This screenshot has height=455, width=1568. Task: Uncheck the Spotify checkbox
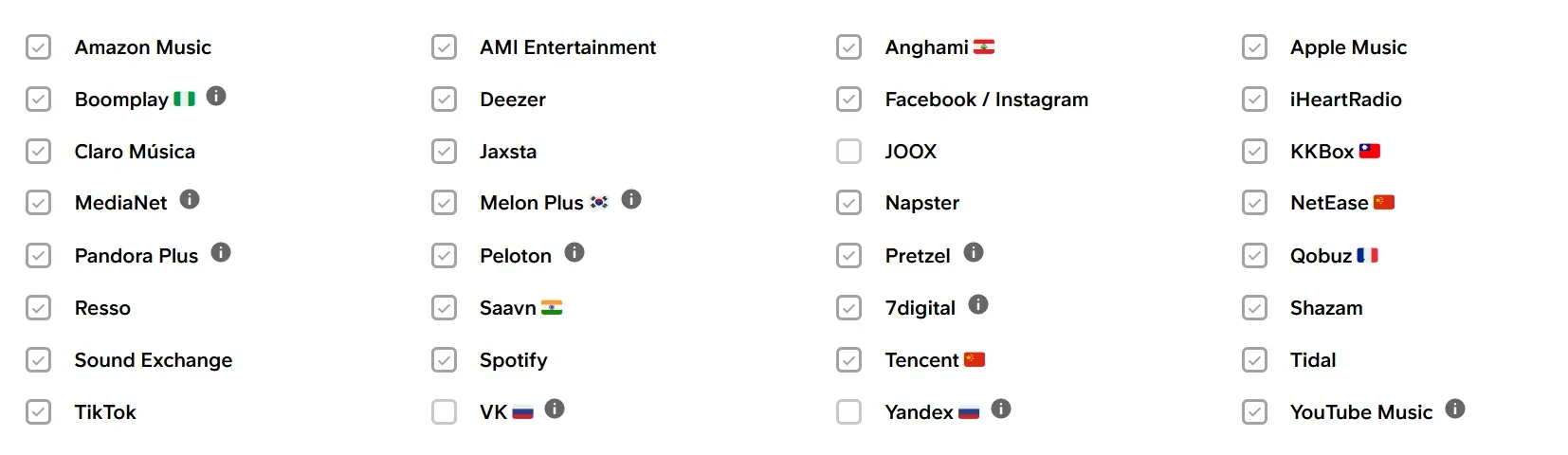coord(444,360)
